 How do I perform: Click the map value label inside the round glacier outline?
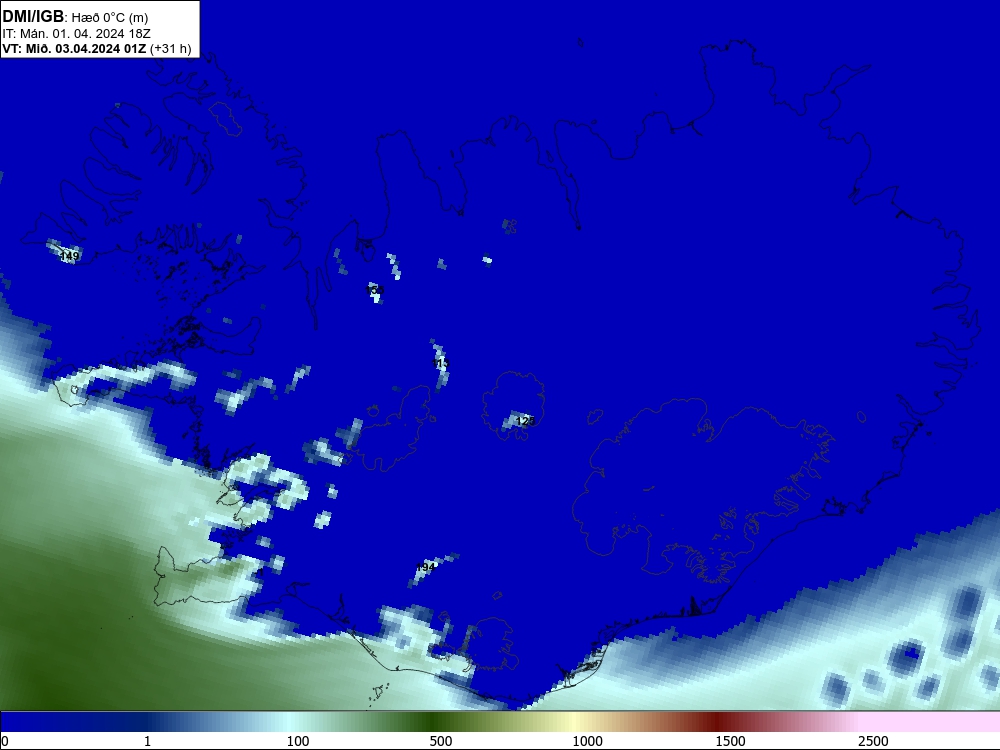coord(526,421)
